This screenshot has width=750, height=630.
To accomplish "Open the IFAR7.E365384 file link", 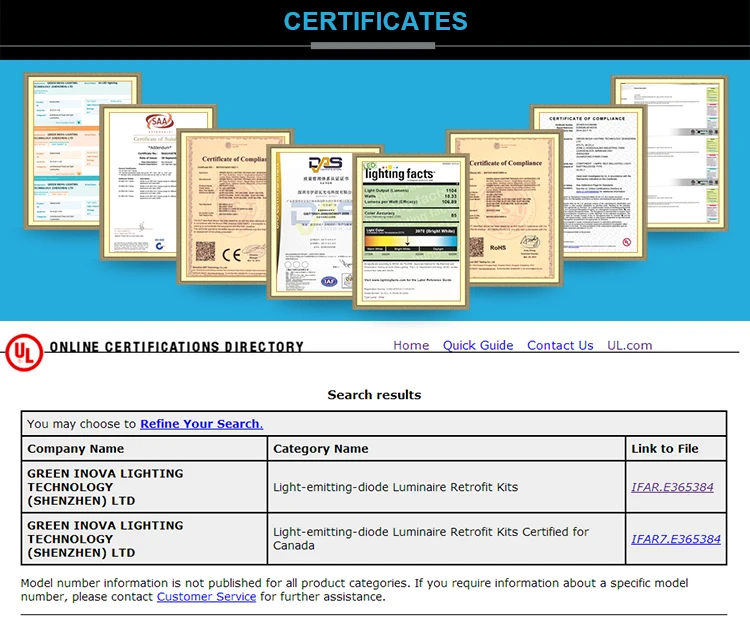I will click(x=675, y=539).
